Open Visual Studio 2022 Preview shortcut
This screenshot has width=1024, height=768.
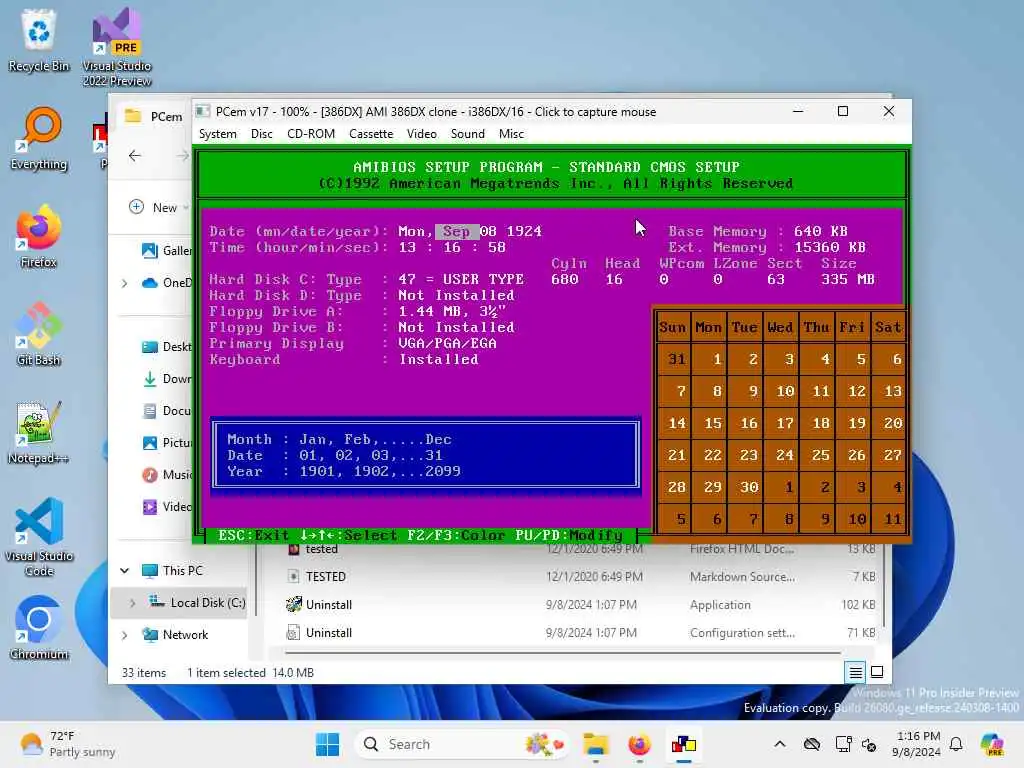(x=117, y=47)
